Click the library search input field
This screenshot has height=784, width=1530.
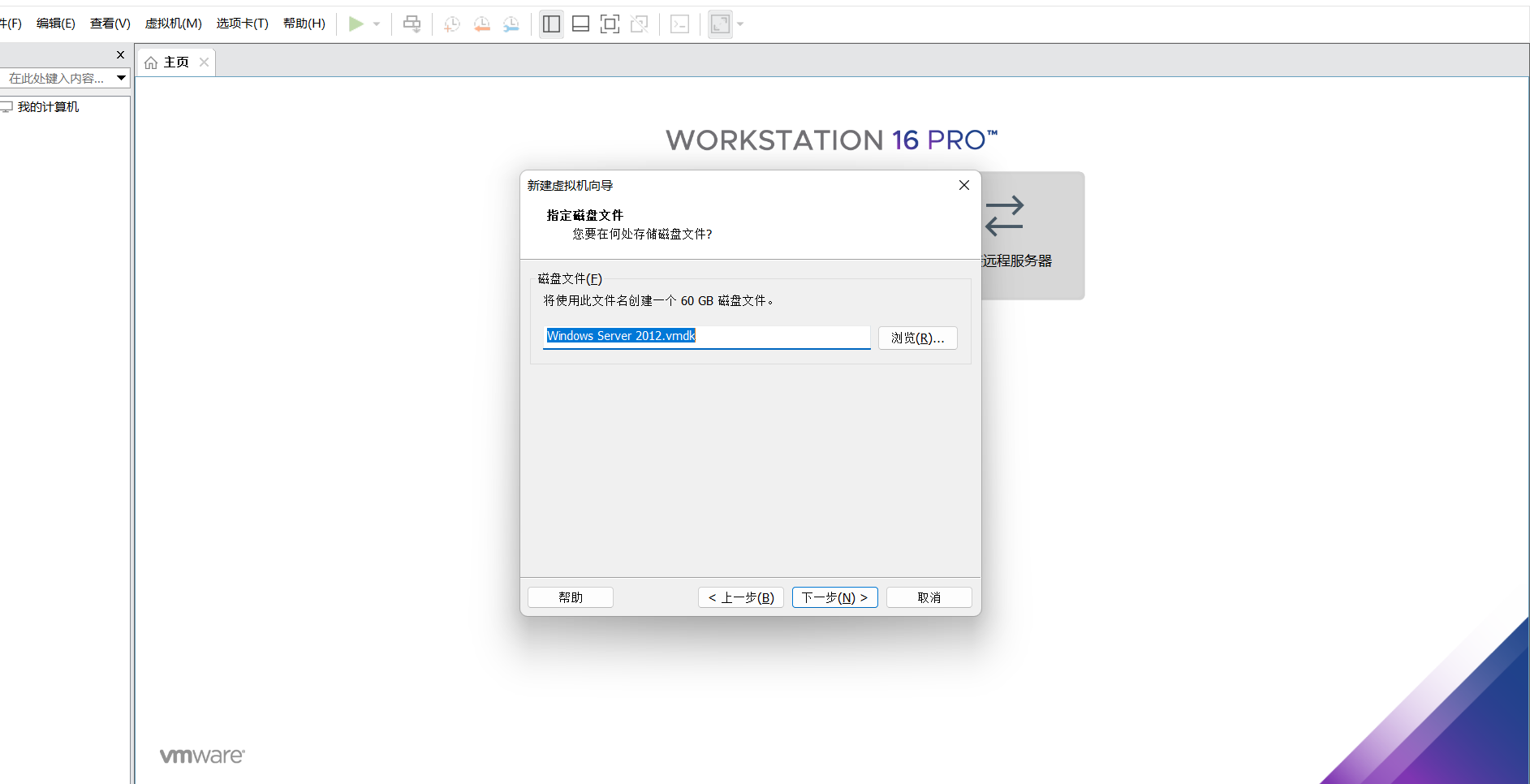point(57,79)
